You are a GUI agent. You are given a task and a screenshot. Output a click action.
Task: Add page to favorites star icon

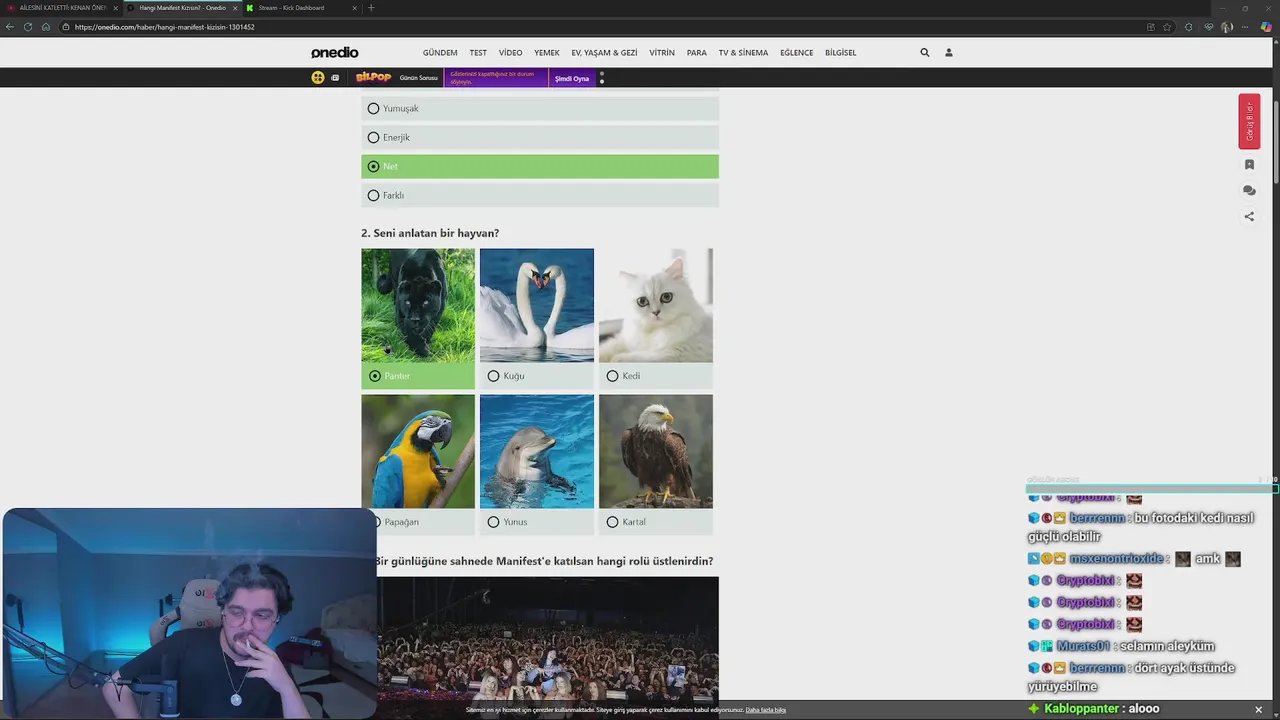pyautogui.click(x=1167, y=27)
